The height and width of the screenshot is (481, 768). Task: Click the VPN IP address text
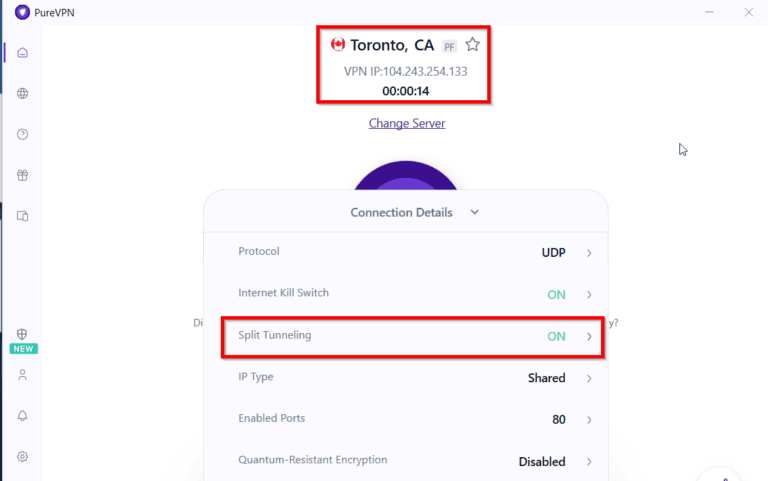406,71
